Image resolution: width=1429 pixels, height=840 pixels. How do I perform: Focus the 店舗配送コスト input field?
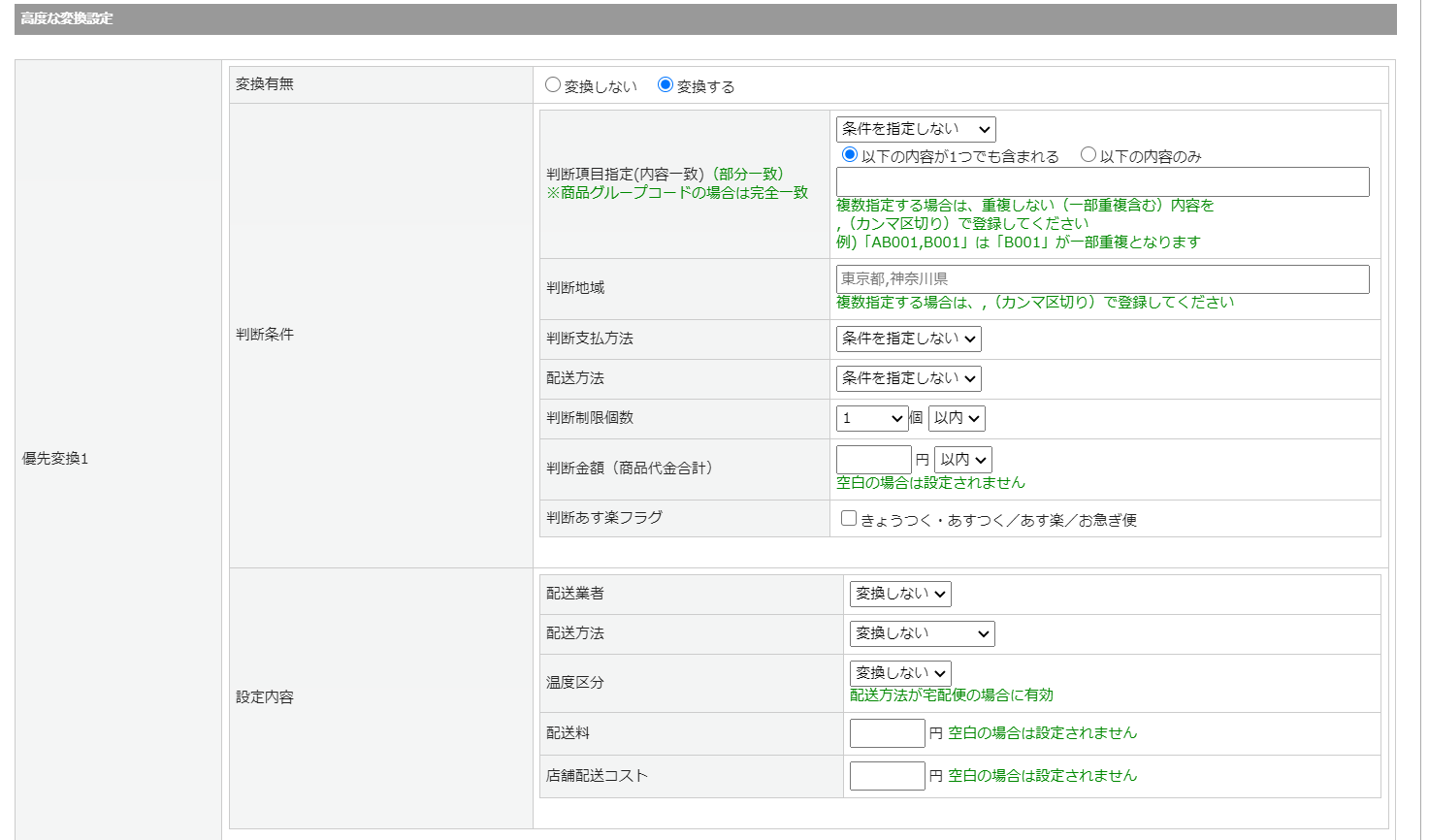pyautogui.click(x=887, y=776)
